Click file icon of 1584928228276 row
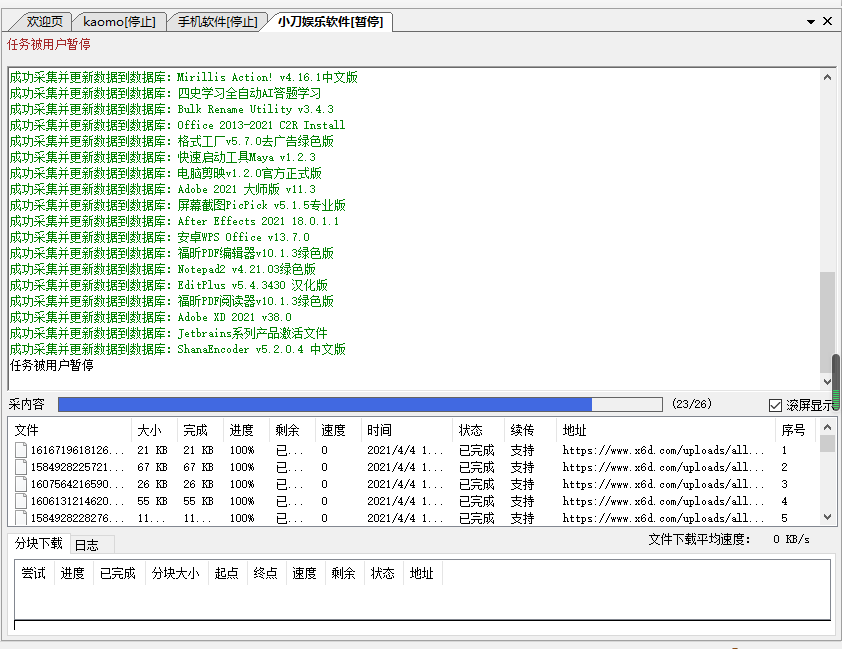842x649 pixels. [x=21, y=518]
